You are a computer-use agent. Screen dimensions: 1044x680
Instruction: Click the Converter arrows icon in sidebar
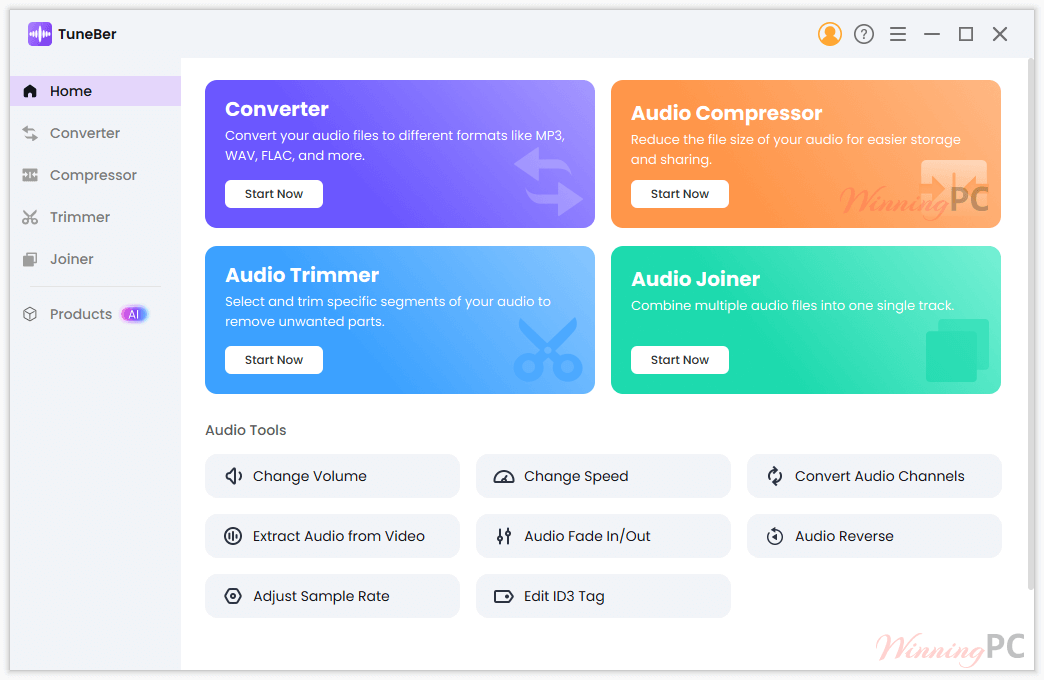[30, 133]
